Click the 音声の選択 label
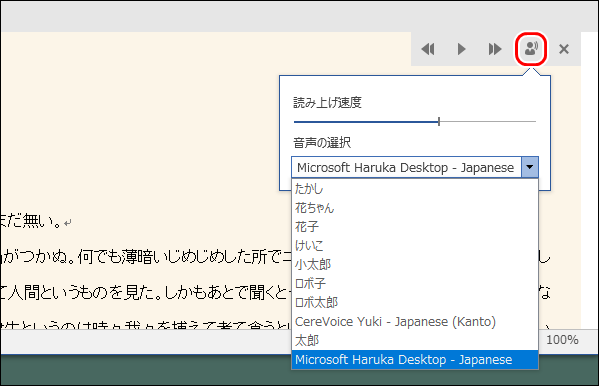Screen dimensions: 599x386 322,143
